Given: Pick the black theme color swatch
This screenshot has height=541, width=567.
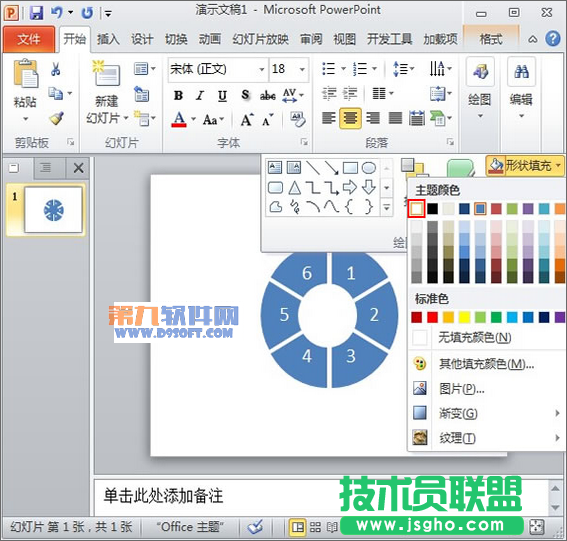Looking at the screenshot, I should 432,209.
